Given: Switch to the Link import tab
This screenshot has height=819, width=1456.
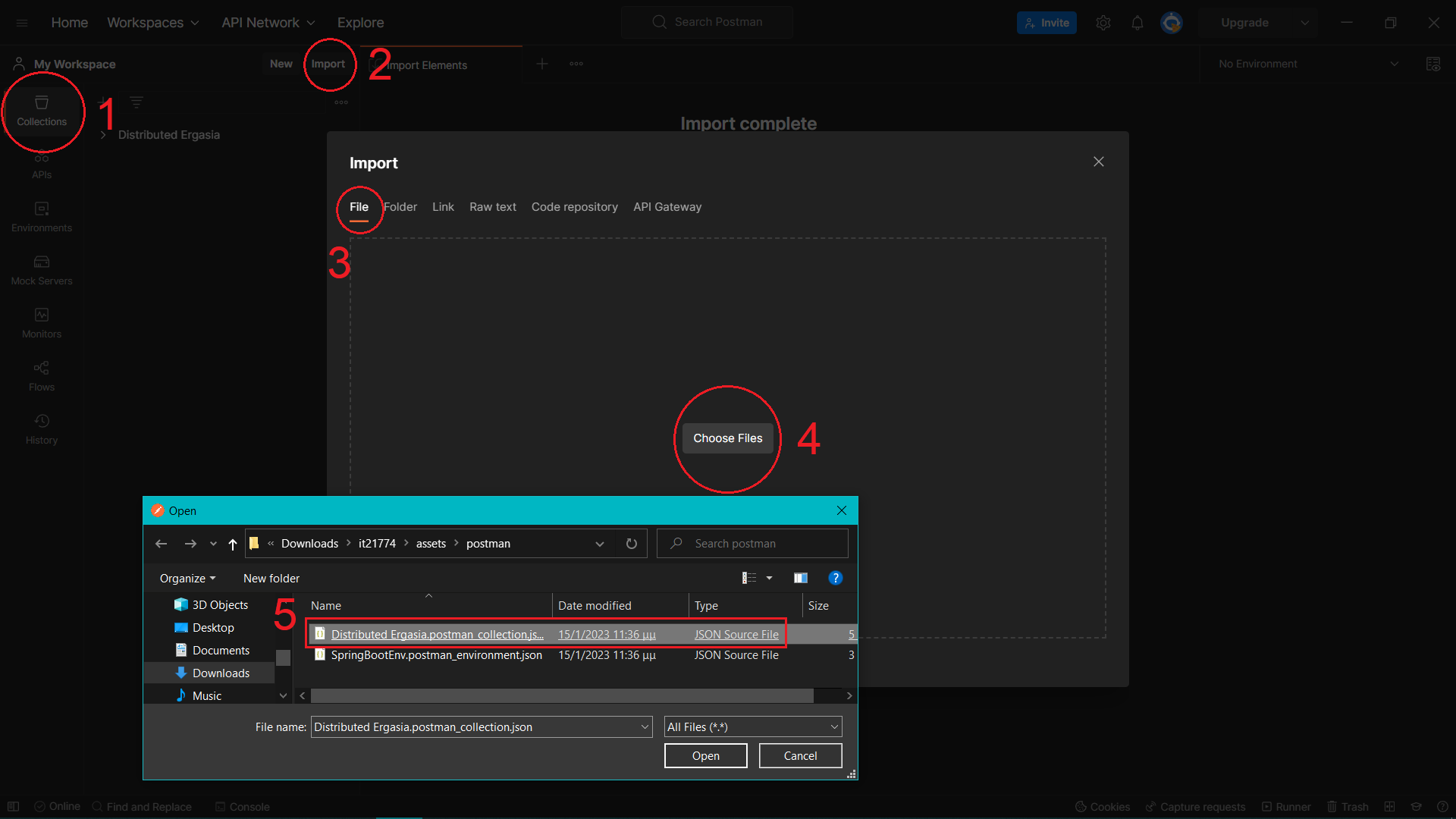Looking at the screenshot, I should coord(443,207).
